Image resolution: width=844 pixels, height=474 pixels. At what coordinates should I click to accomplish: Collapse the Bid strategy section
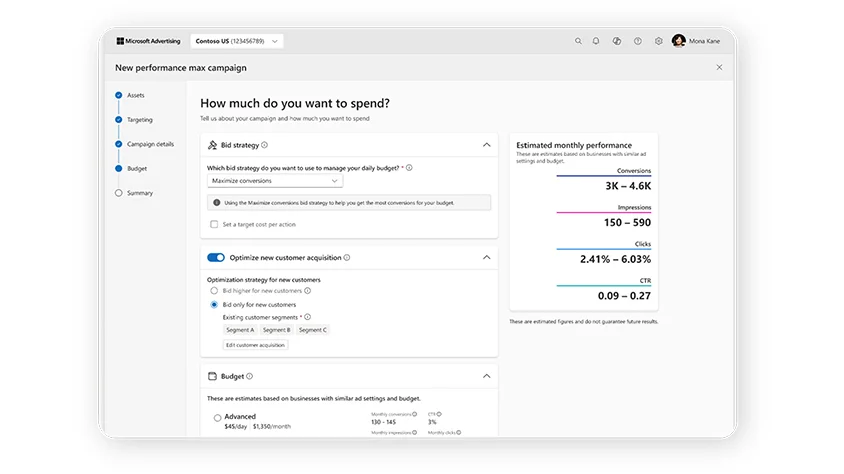[x=487, y=145]
